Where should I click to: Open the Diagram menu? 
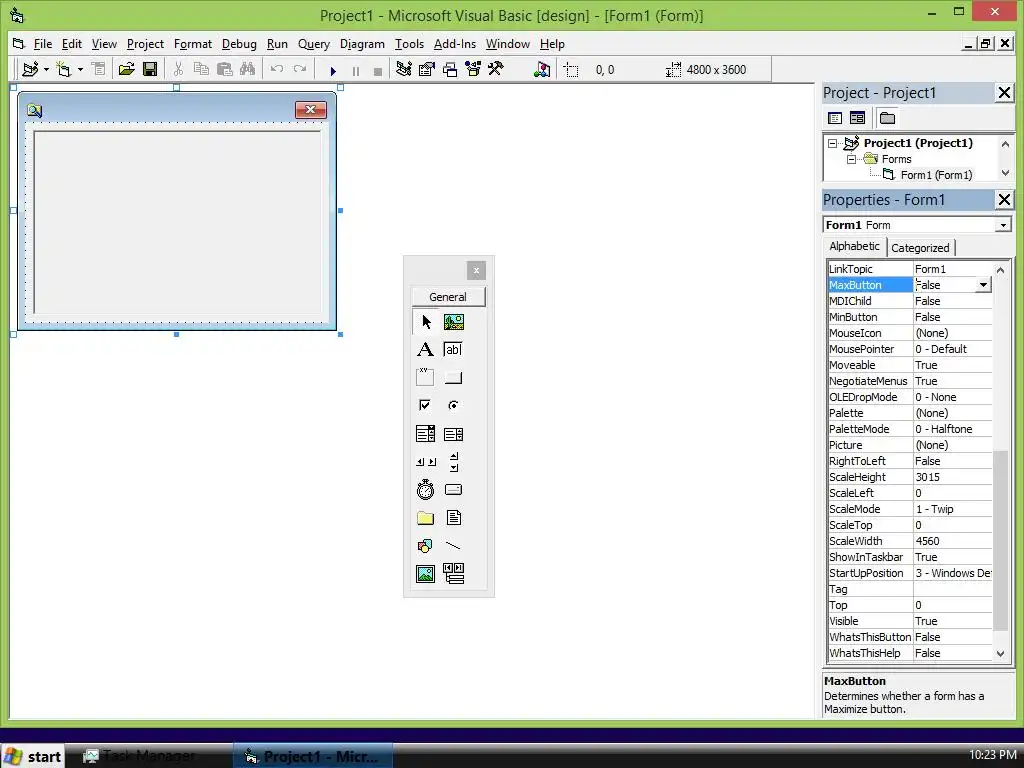pyautogui.click(x=362, y=44)
